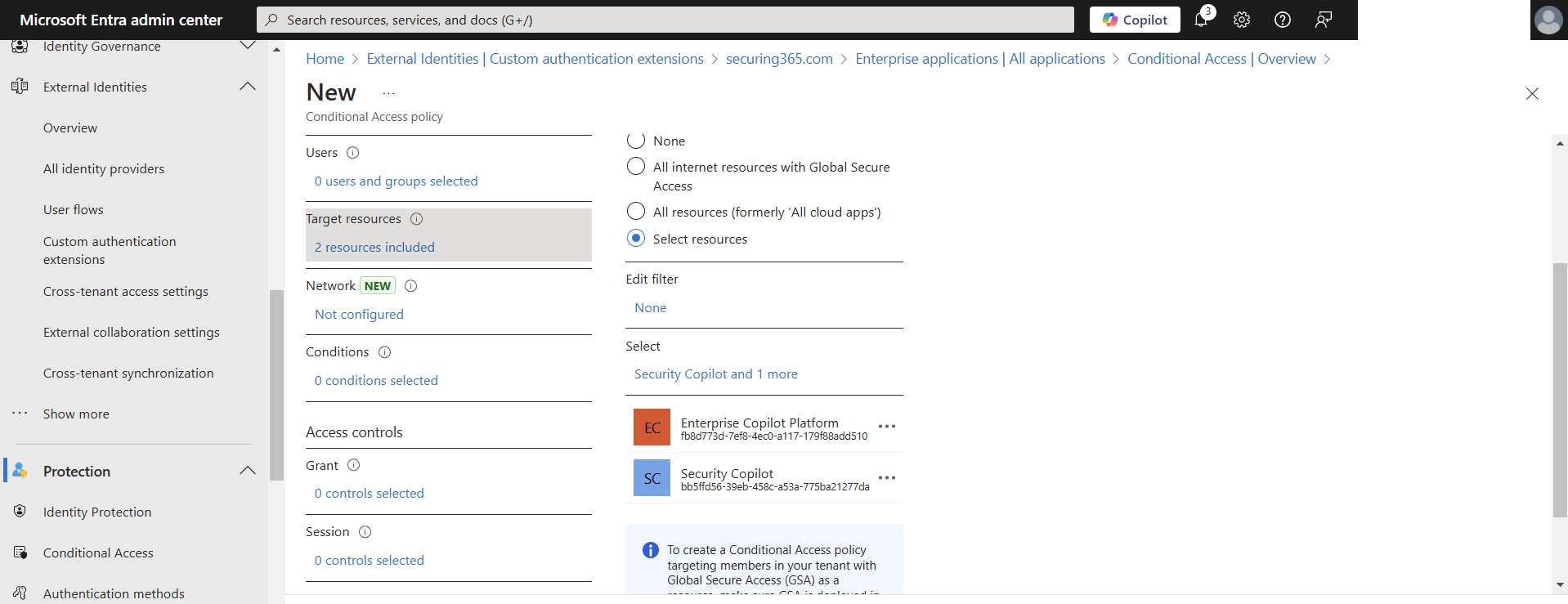This screenshot has height=604, width=1568.
Task: Open the help question mark icon
Action: (1283, 20)
